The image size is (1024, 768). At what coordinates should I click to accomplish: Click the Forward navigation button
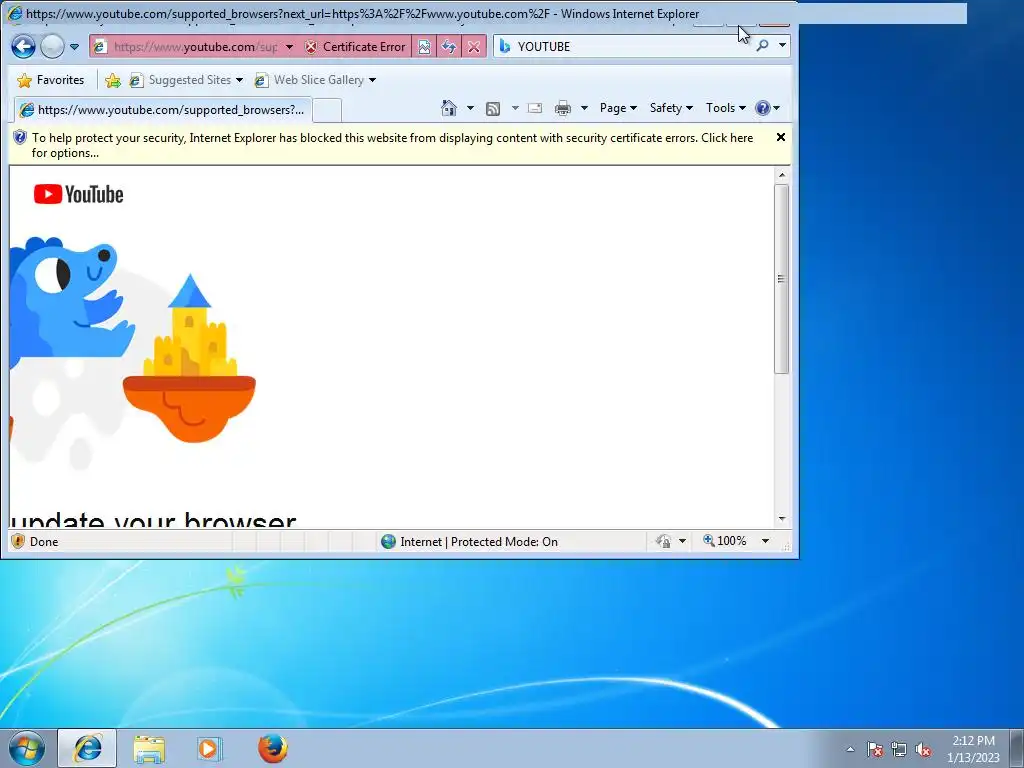click(52, 46)
